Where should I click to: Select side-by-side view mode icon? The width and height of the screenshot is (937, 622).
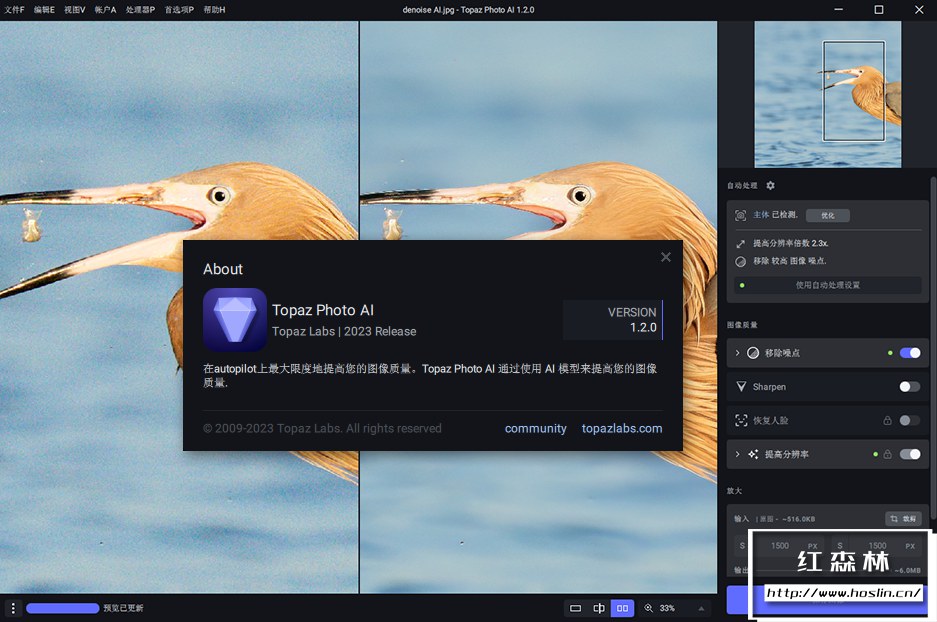click(x=622, y=608)
